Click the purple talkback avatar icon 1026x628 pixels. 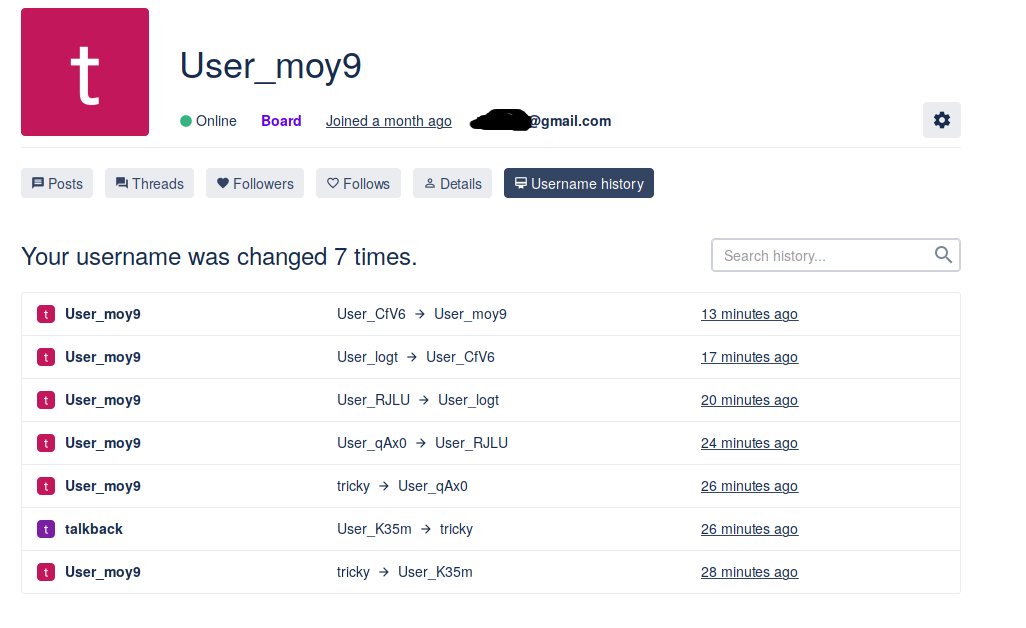[45, 529]
